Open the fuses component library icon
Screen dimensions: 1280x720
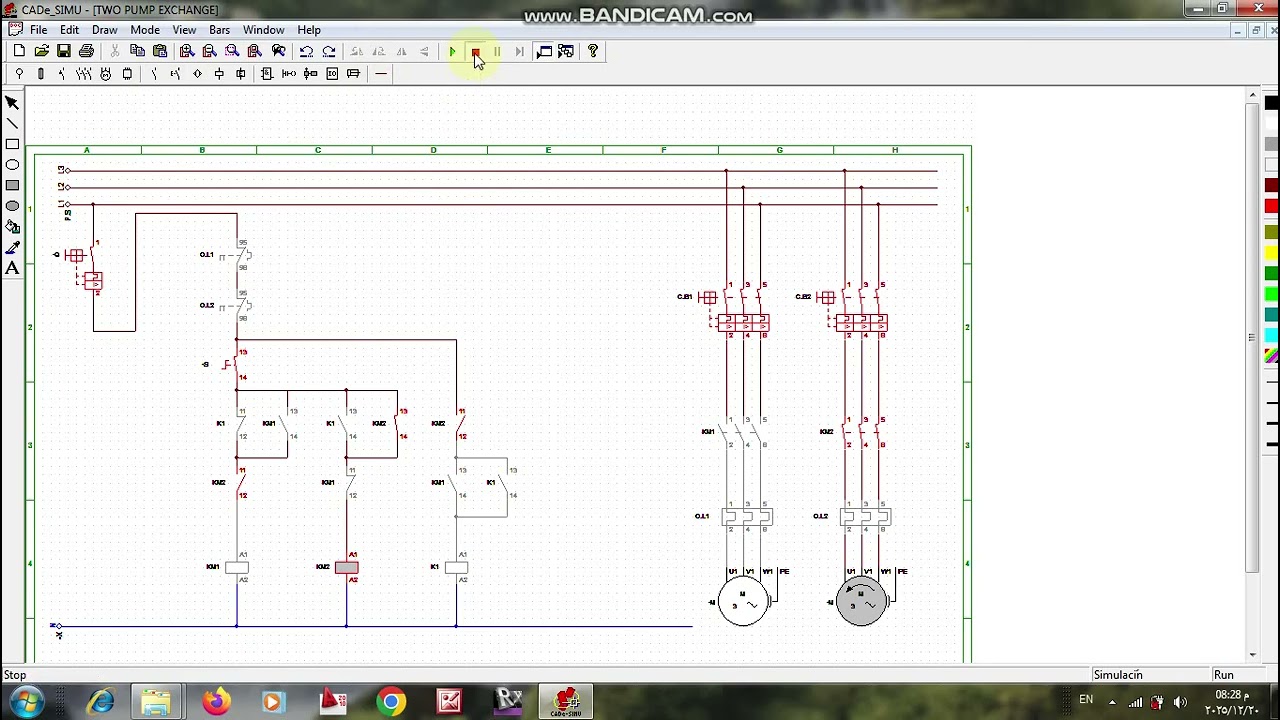pos(40,73)
